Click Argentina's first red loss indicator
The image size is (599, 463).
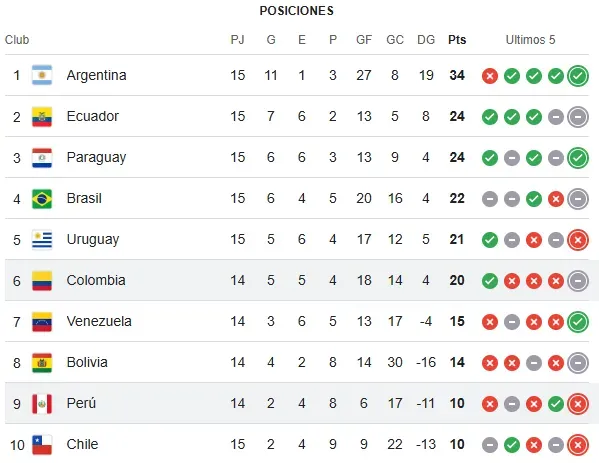click(x=490, y=76)
